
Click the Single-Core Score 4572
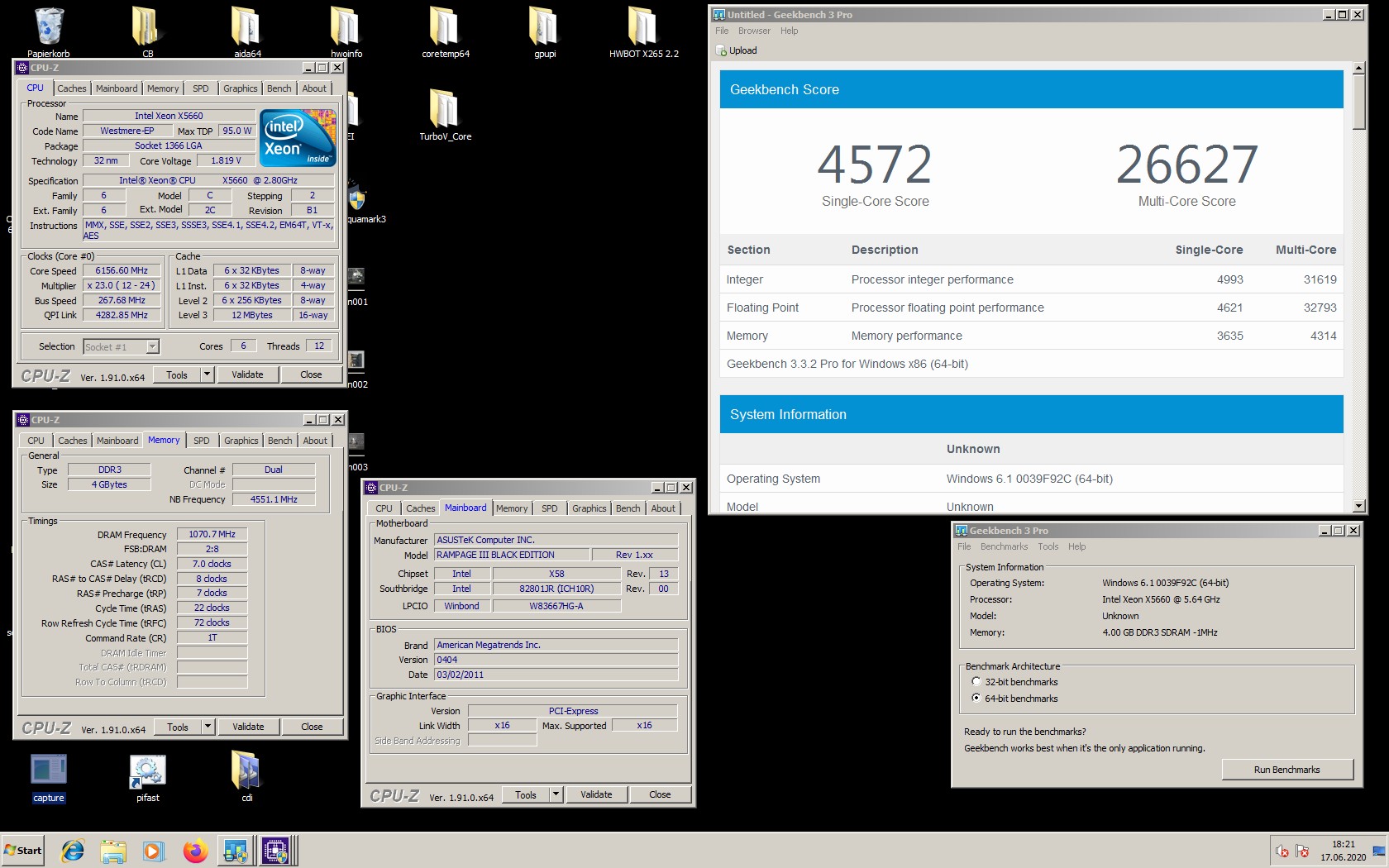[x=875, y=165]
